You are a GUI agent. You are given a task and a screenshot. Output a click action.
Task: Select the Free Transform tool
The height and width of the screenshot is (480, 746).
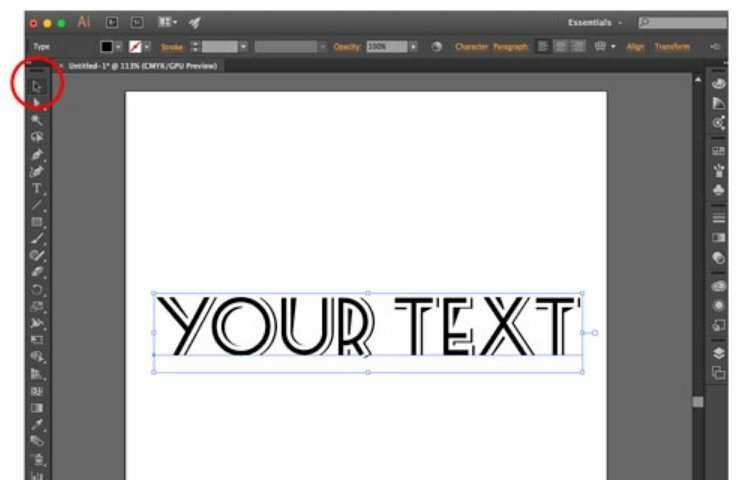pos(37,340)
